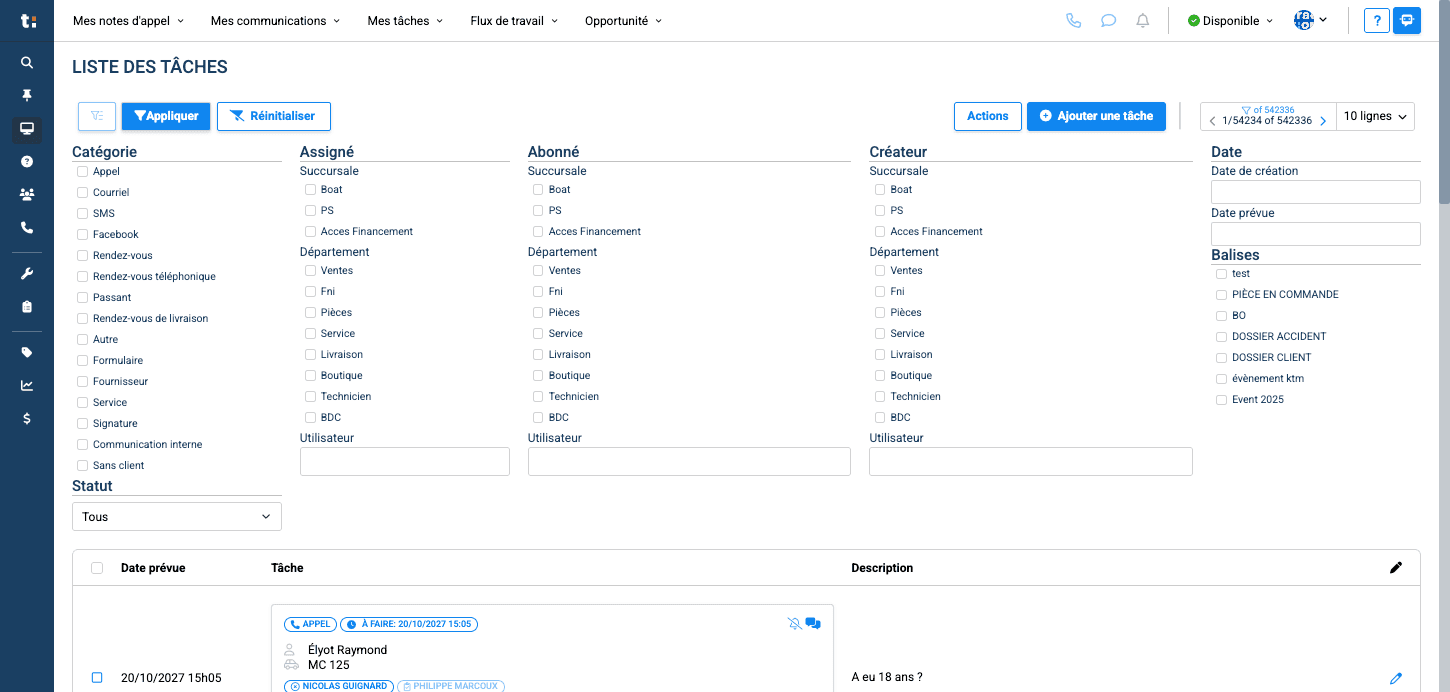
Task: Click the clipboard icon in the sidebar
Action: [x=27, y=307]
